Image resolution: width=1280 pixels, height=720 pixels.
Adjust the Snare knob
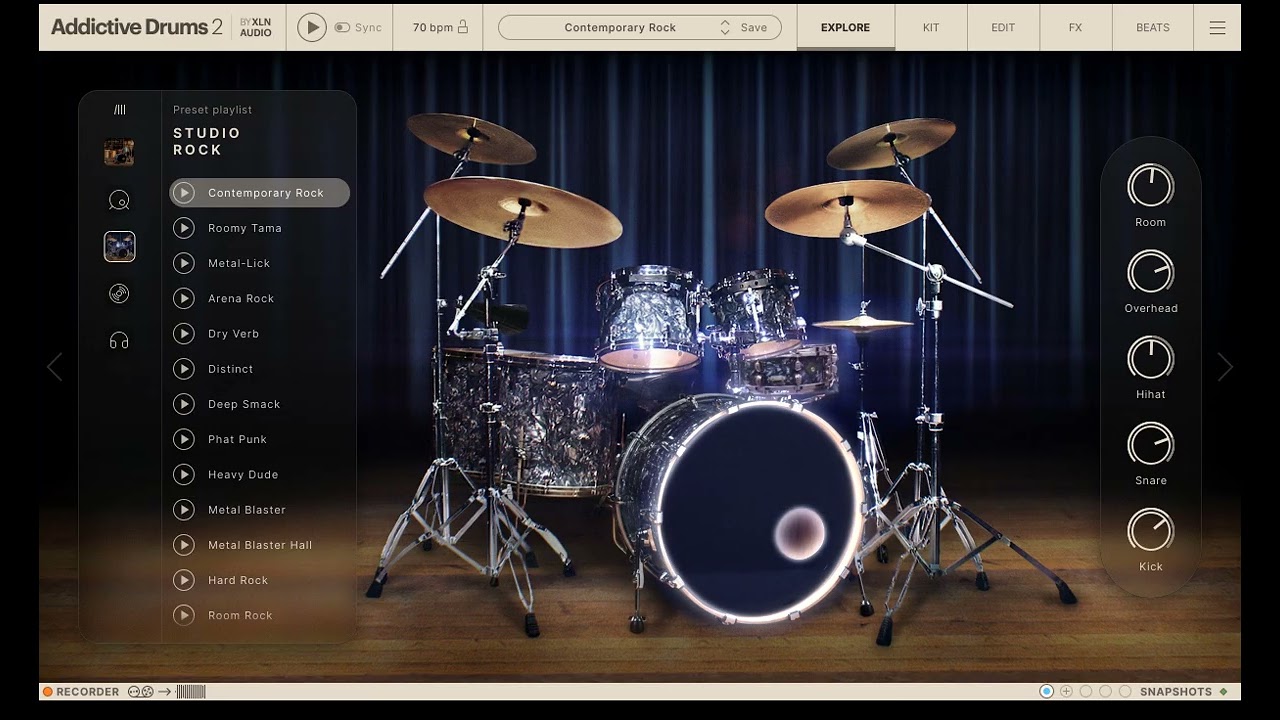[x=1151, y=444]
